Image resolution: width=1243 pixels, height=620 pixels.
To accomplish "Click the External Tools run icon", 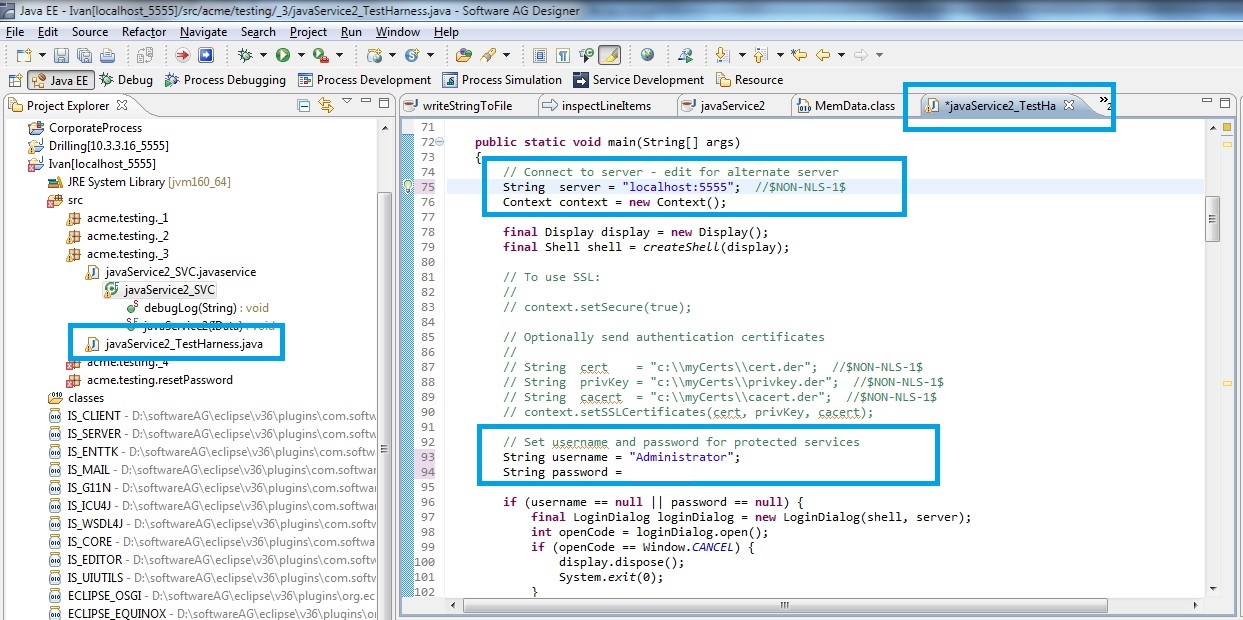I will pyautogui.click(x=320, y=55).
